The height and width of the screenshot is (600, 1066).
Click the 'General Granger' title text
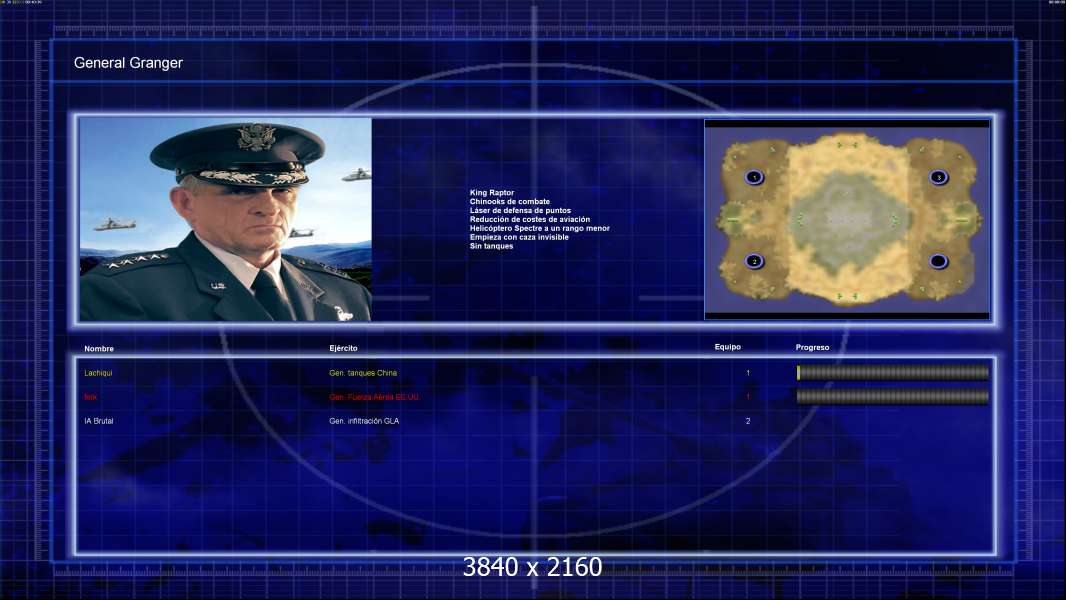click(128, 63)
